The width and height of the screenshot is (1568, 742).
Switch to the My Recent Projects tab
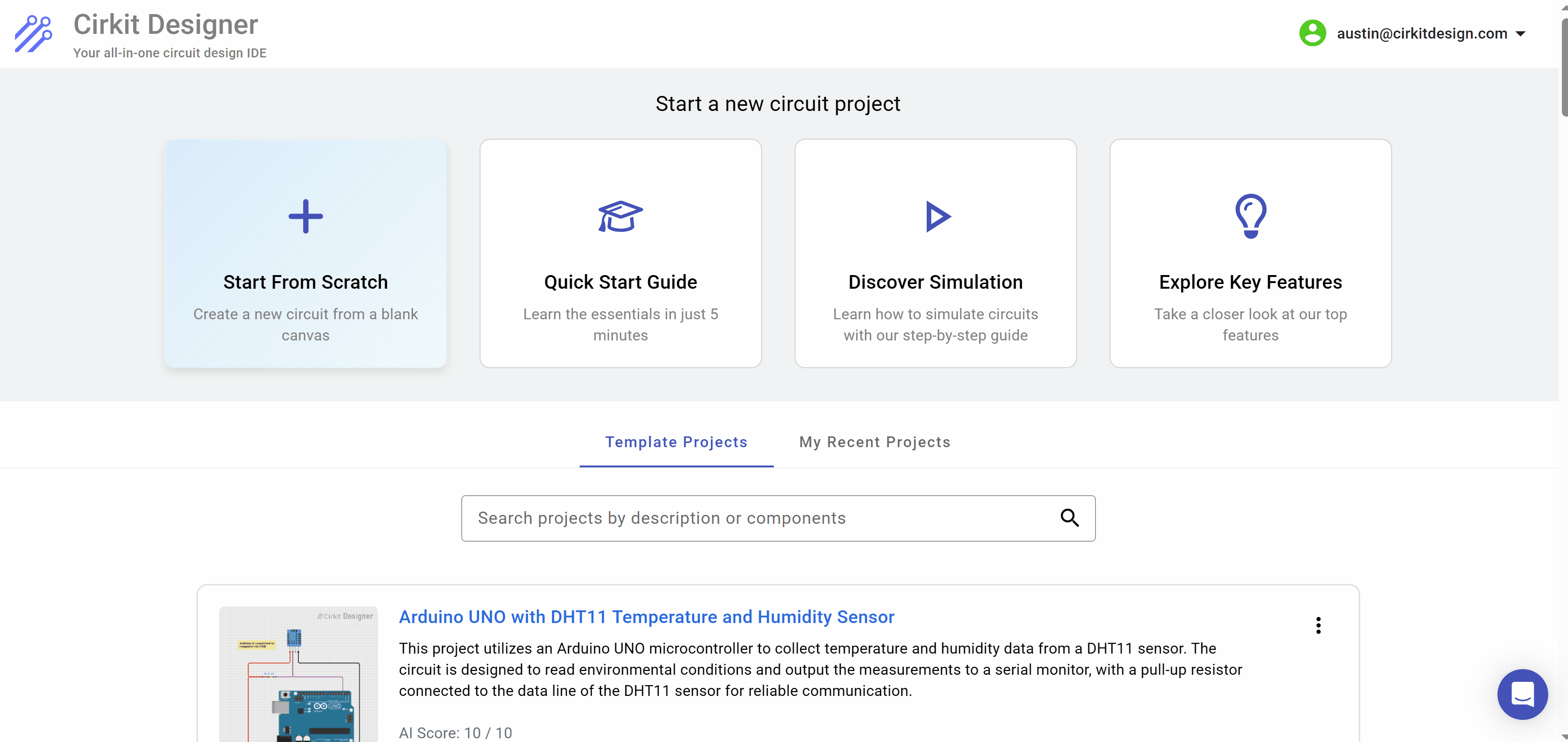click(x=875, y=442)
